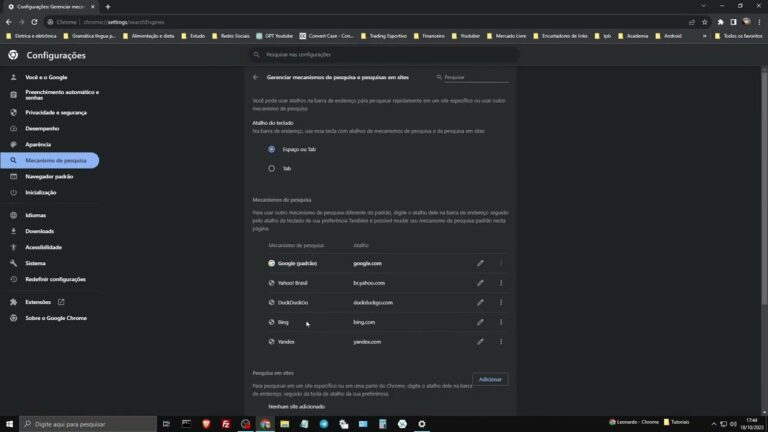Open the 'Redes Sociais' bookmark folder
The image size is (768, 432).
(x=231, y=36)
